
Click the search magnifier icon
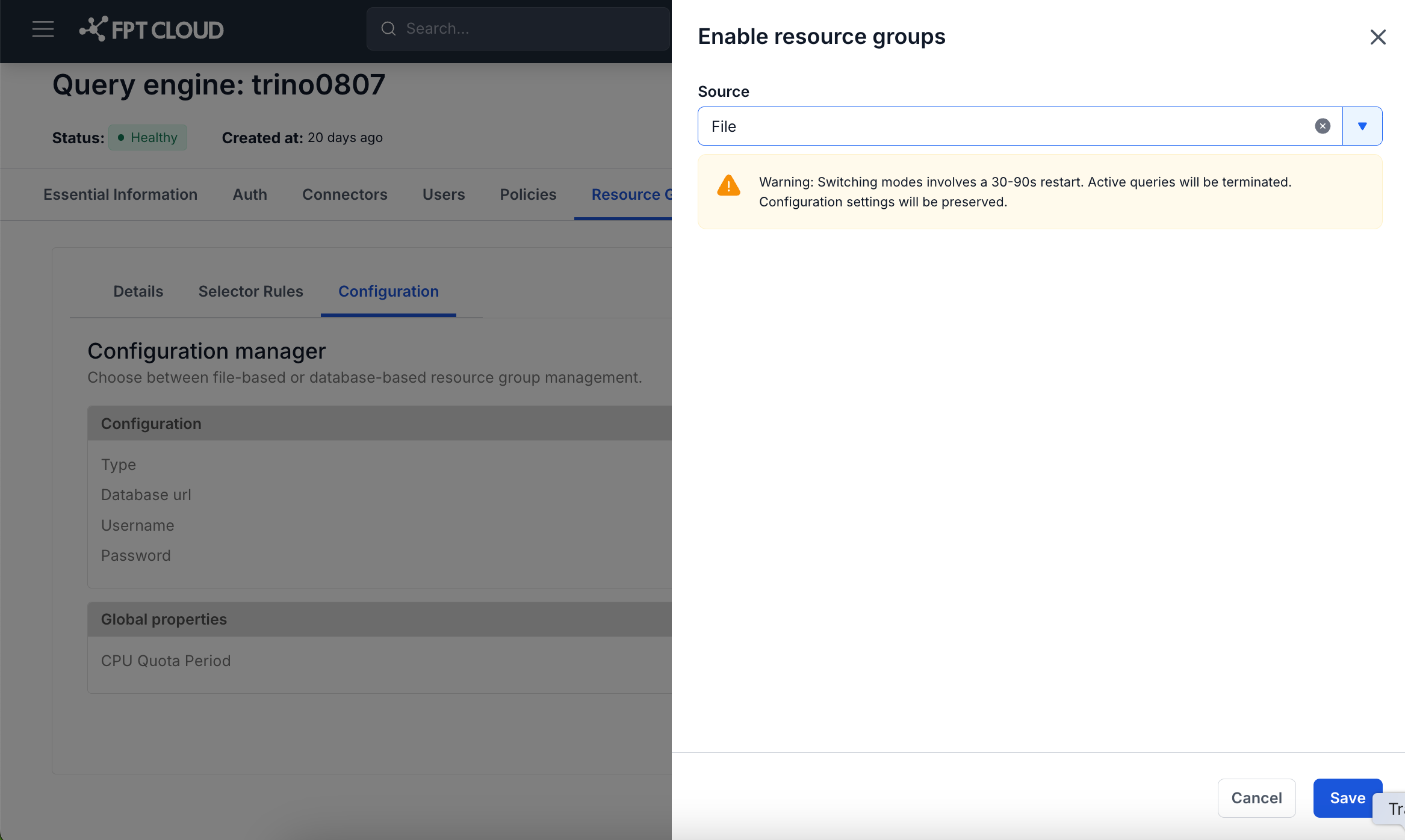[388, 28]
